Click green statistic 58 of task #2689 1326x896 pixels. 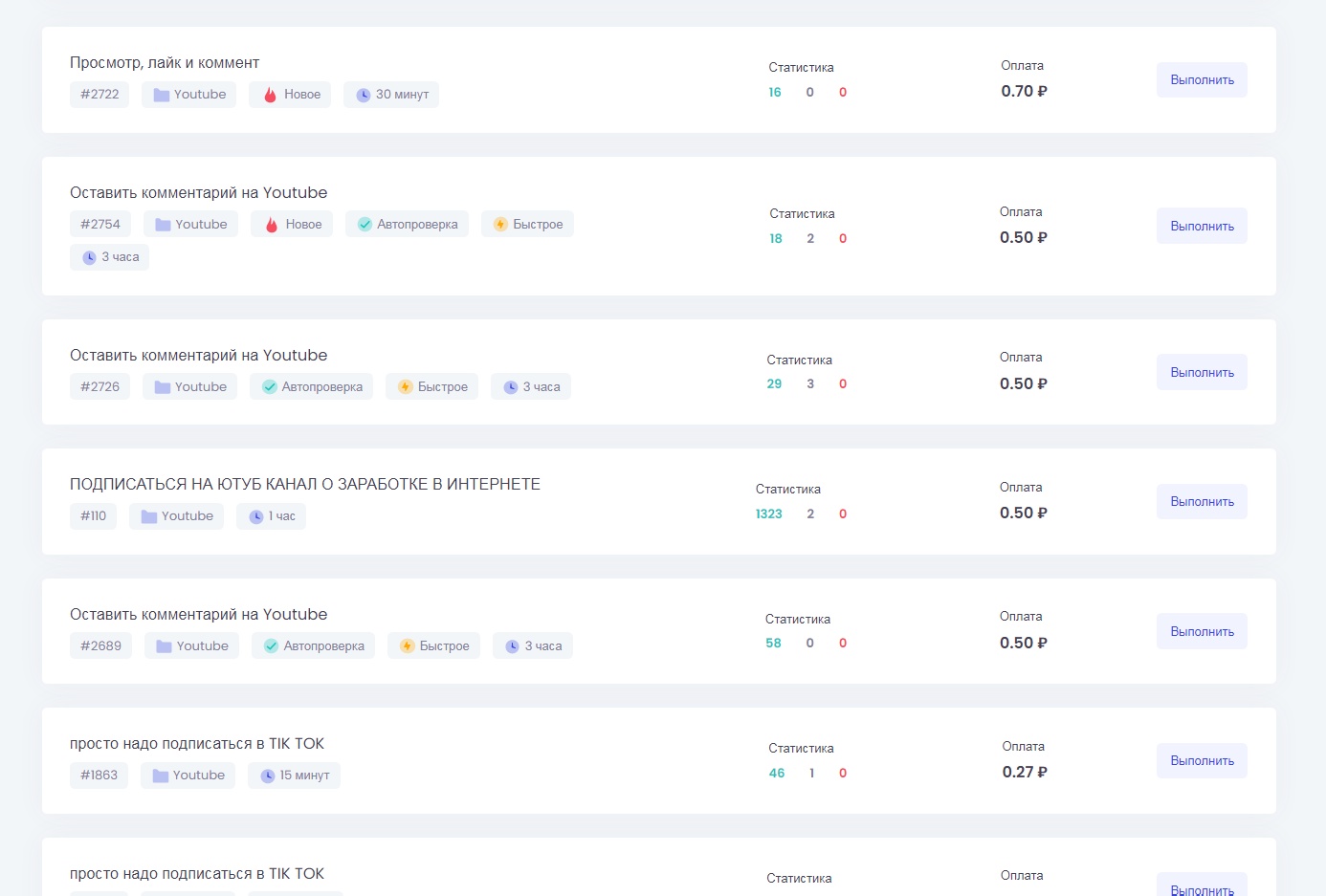tap(773, 644)
